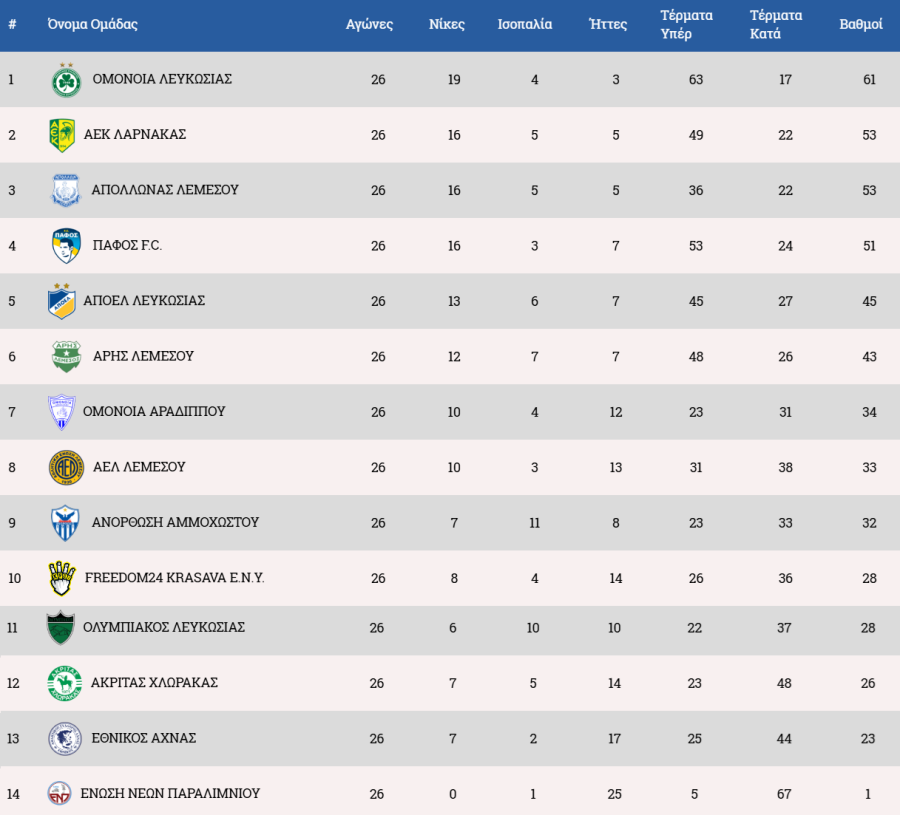Click the ΑΠΟΕΛ Λευκωσίας shield logo

[x=62, y=301]
